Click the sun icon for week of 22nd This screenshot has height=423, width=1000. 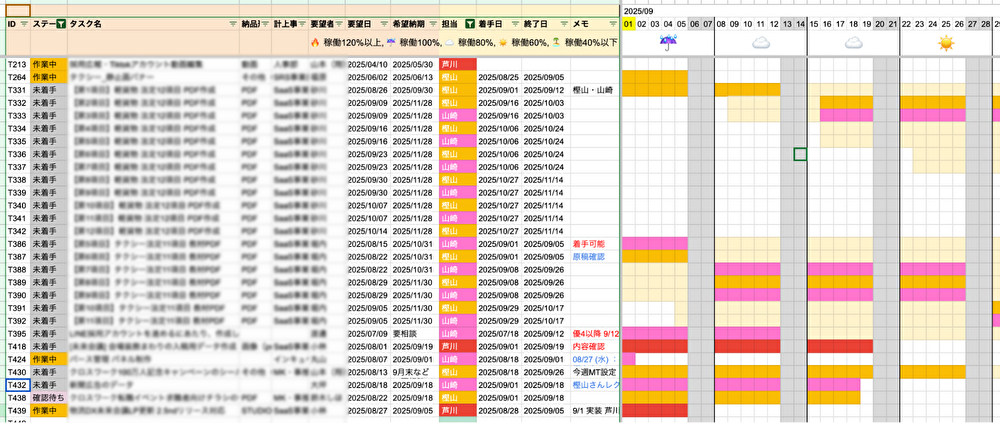coord(946,43)
